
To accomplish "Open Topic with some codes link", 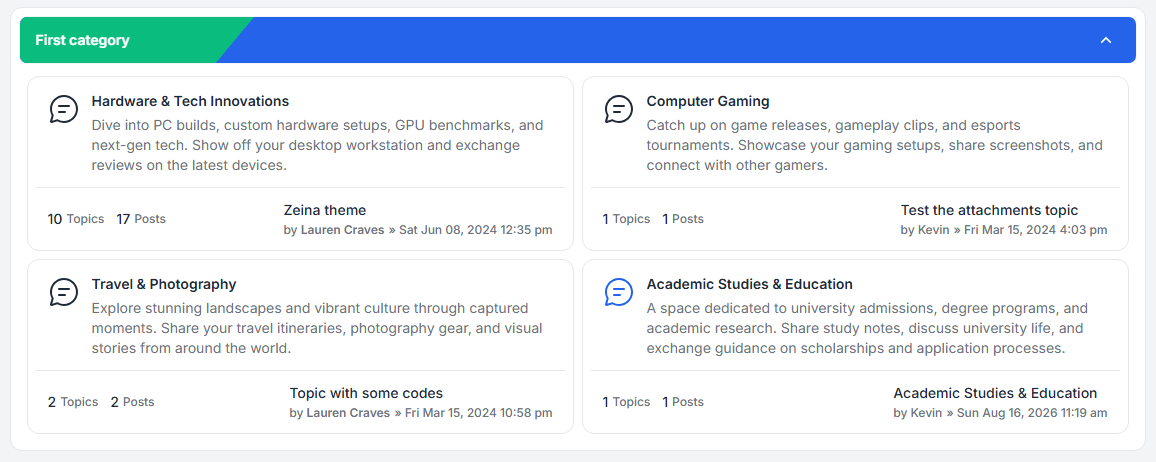I will coord(366,393).
